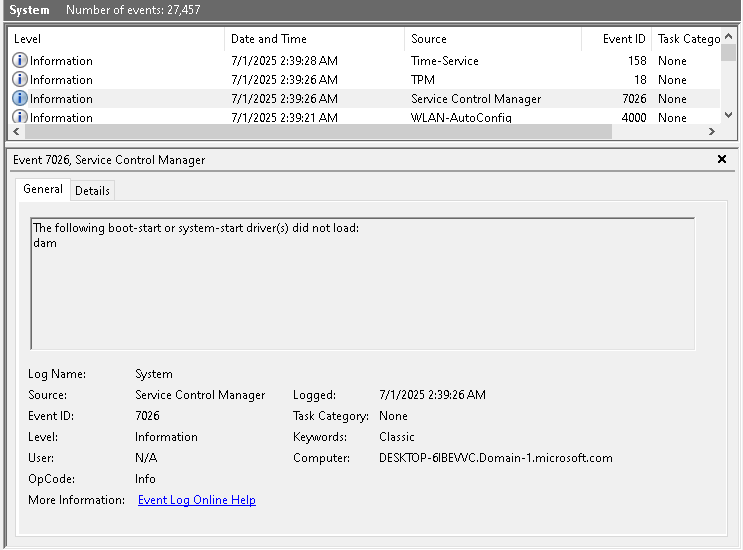
Task: Click the User value N/A
Action: (x=146, y=458)
